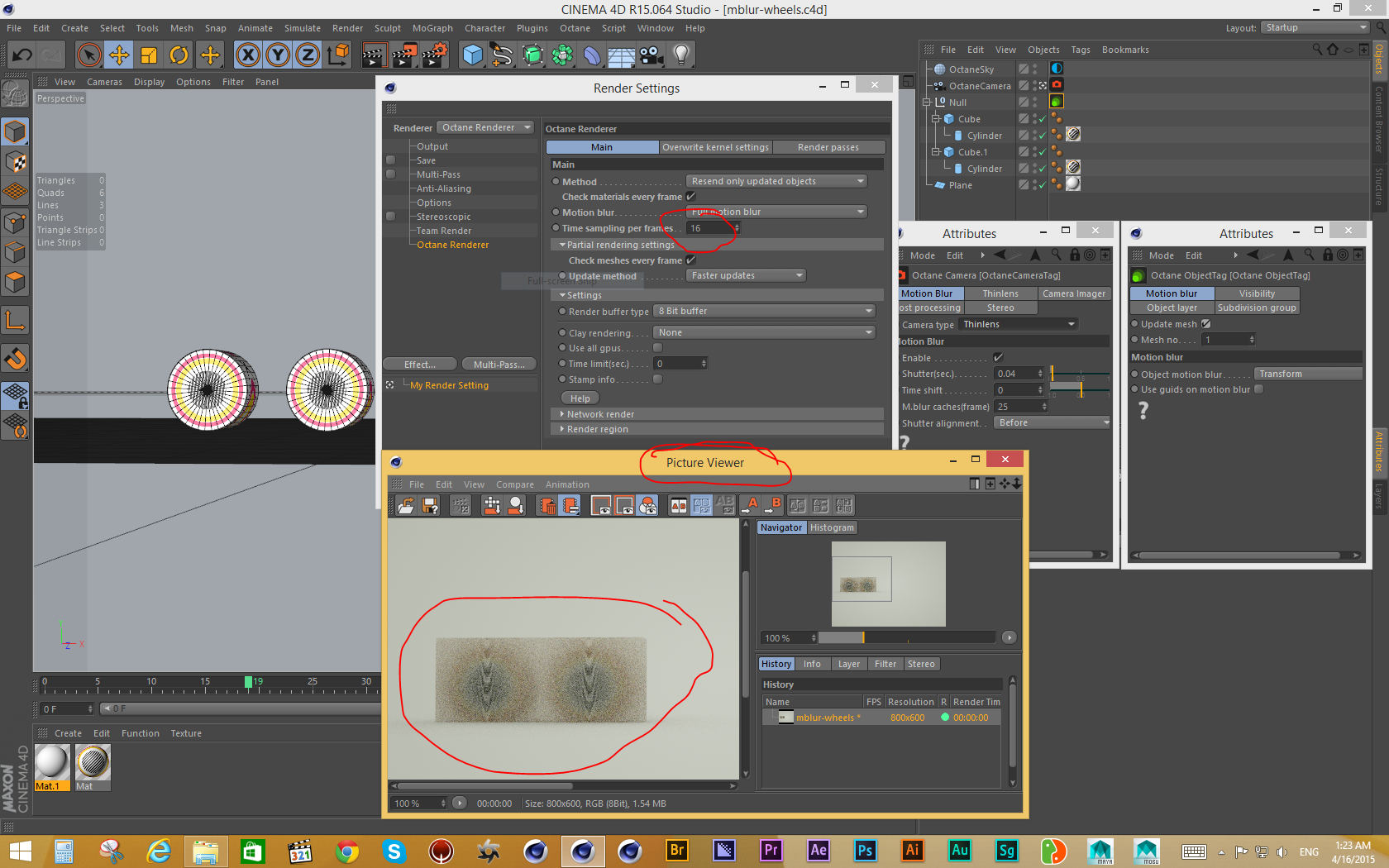The height and width of the screenshot is (868, 1389).
Task: Toggle the Z axis lock icon
Action: [308, 55]
